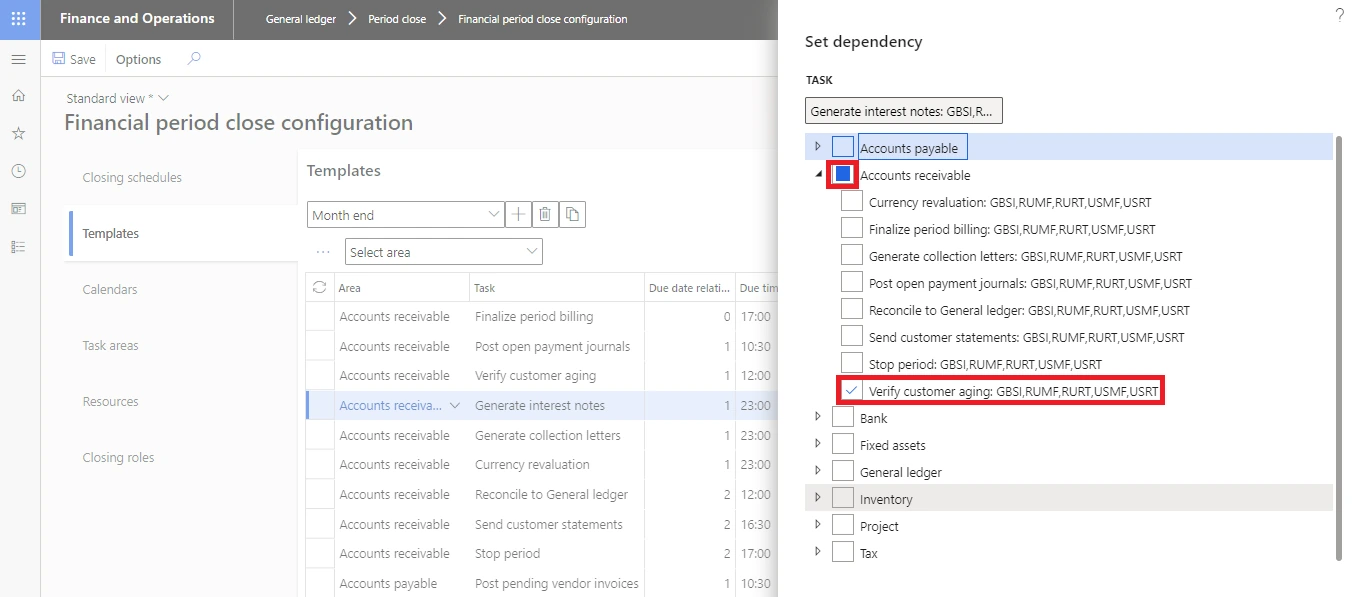This screenshot has width=1363, height=597.
Task: Click the Generate interest notes task field
Action: pyautogui.click(x=904, y=111)
